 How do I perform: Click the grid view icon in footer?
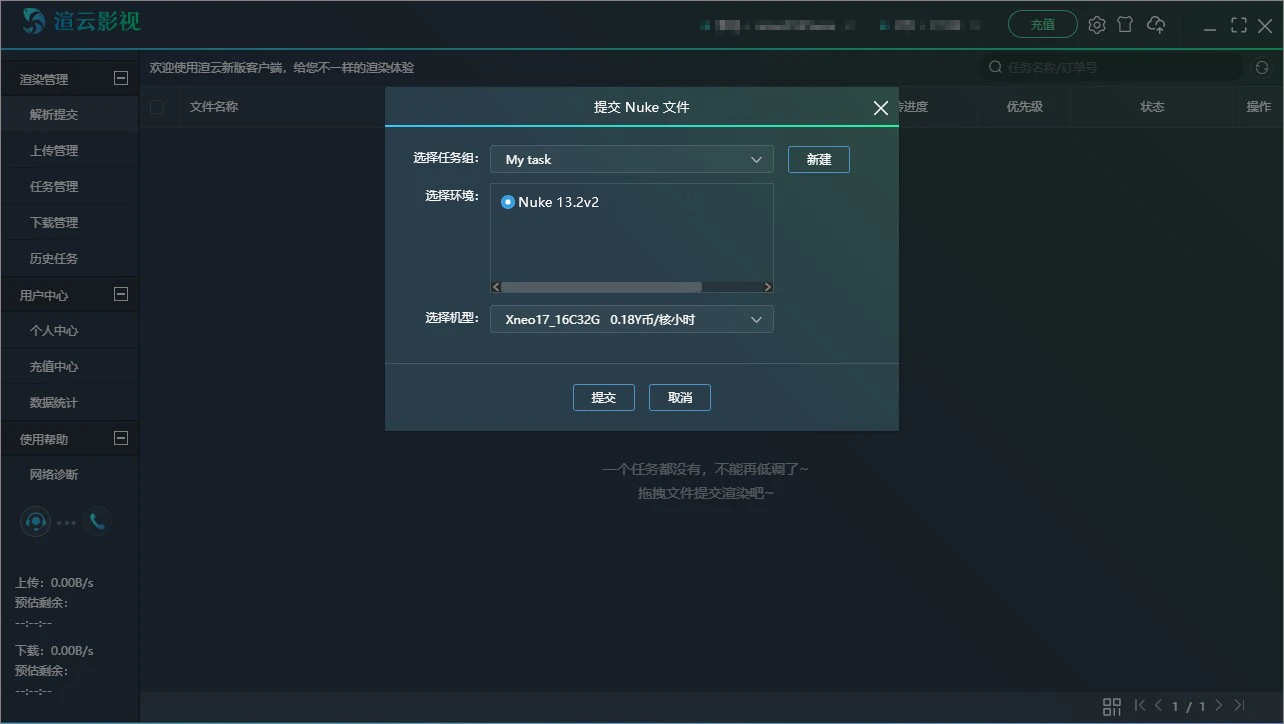click(x=1111, y=707)
